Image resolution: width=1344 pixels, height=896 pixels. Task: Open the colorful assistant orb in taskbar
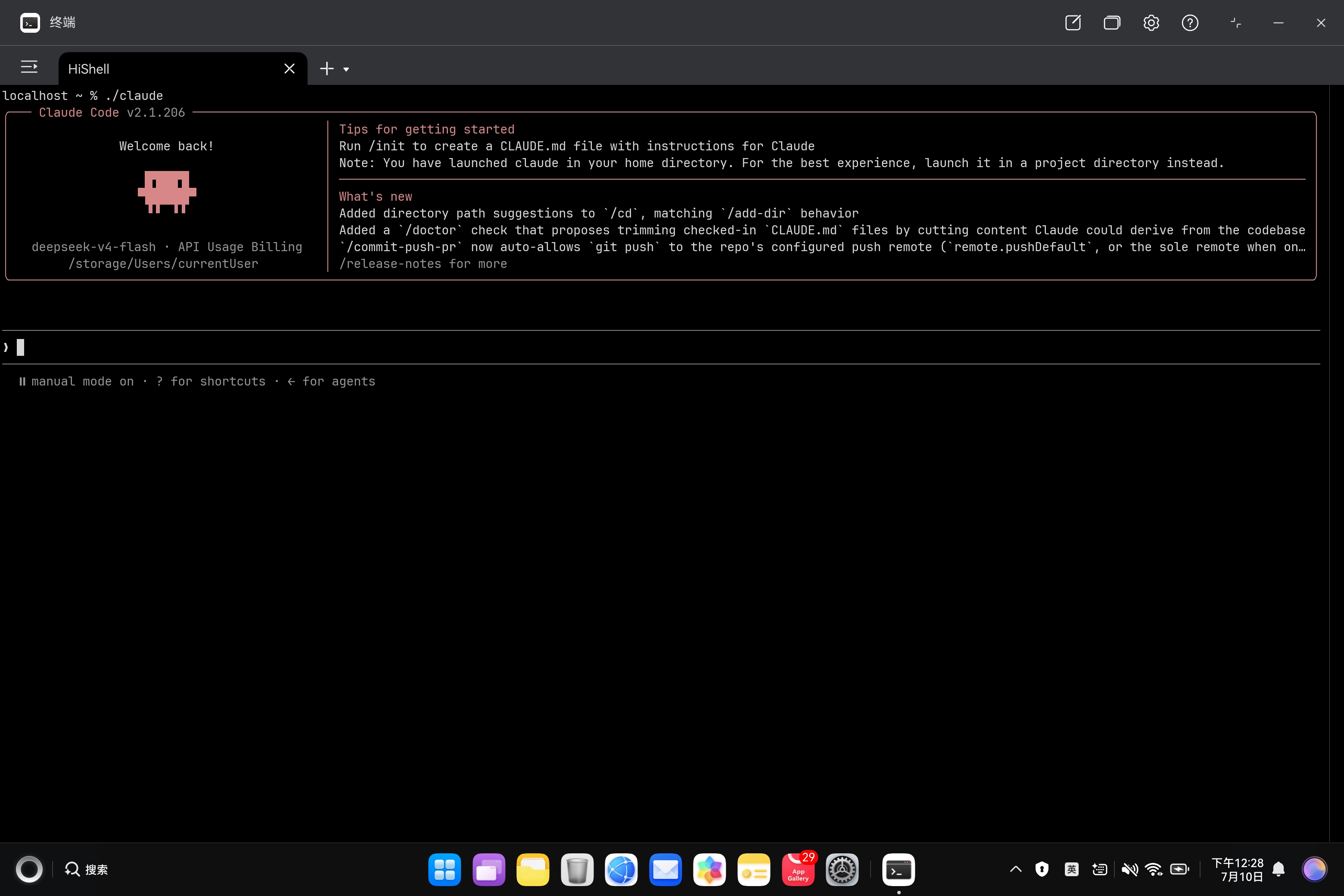point(1314,870)
